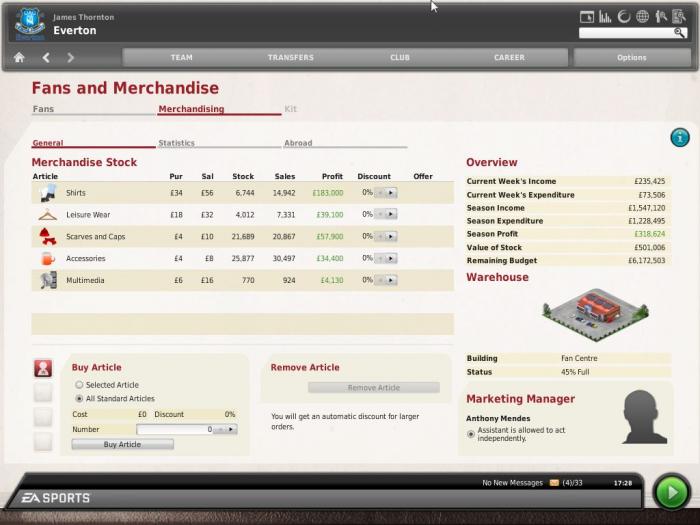
Task: Open the window screen icon in top bar
Action: pyautogui.click(x=587, y=17)
